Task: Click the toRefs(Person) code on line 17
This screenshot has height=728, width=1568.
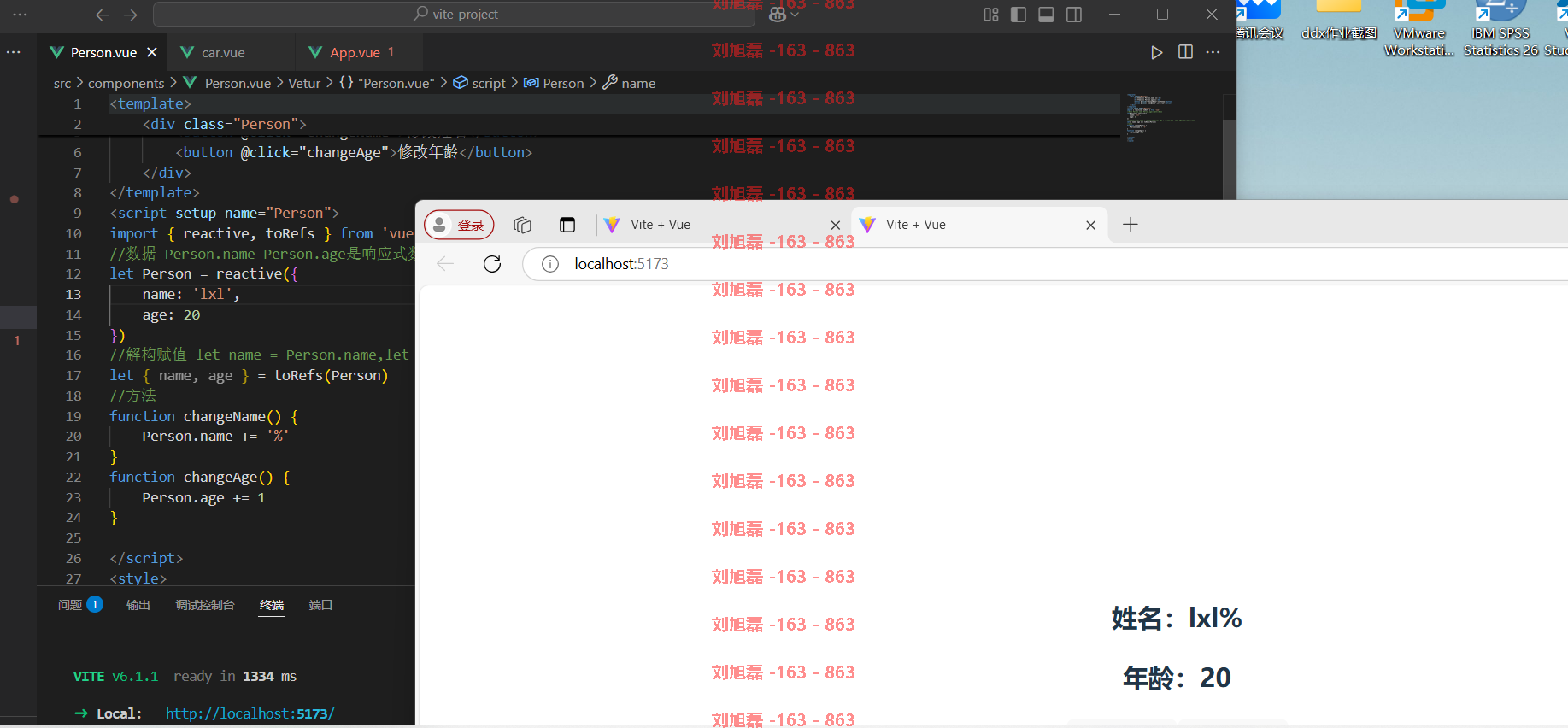Action: tap(331, 375)
